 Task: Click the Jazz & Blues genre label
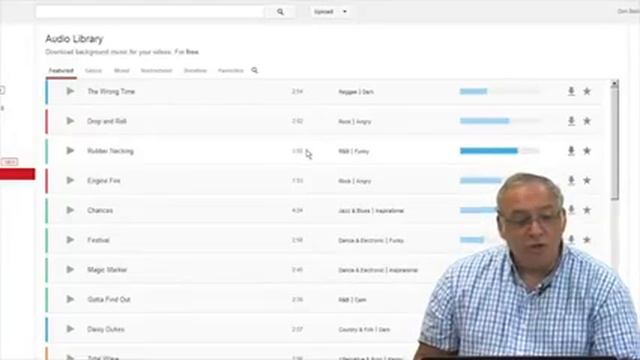[354, 211]
